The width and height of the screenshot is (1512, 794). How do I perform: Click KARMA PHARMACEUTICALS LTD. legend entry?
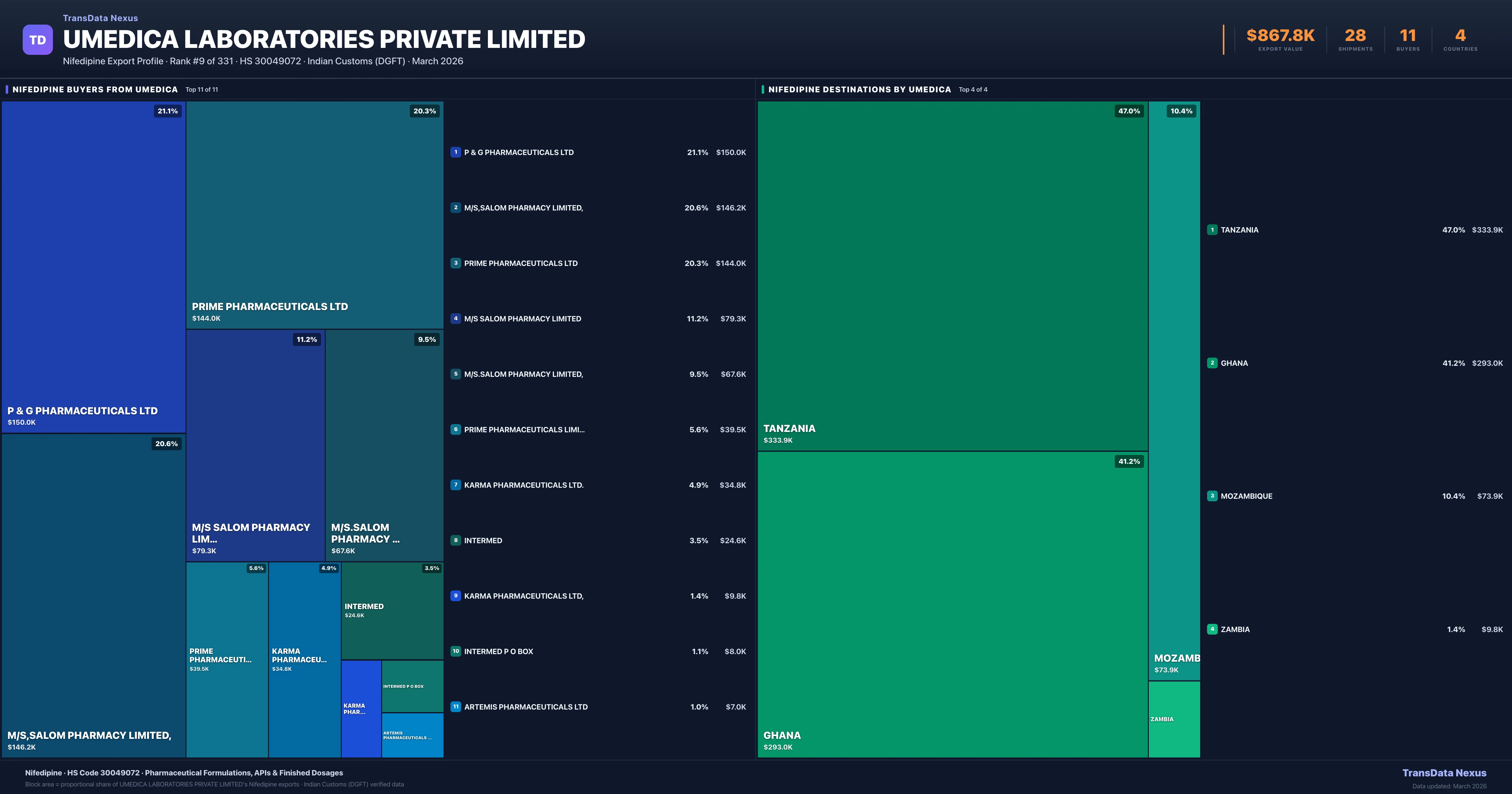point(524,485)
